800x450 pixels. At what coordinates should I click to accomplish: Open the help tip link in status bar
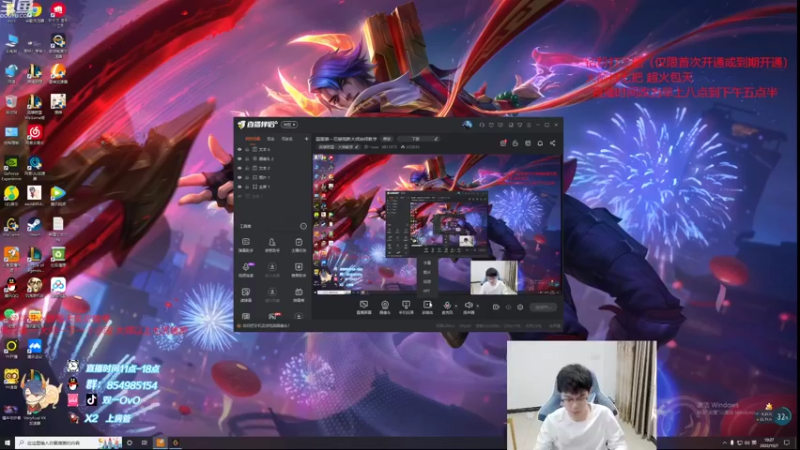pos(265,326)
